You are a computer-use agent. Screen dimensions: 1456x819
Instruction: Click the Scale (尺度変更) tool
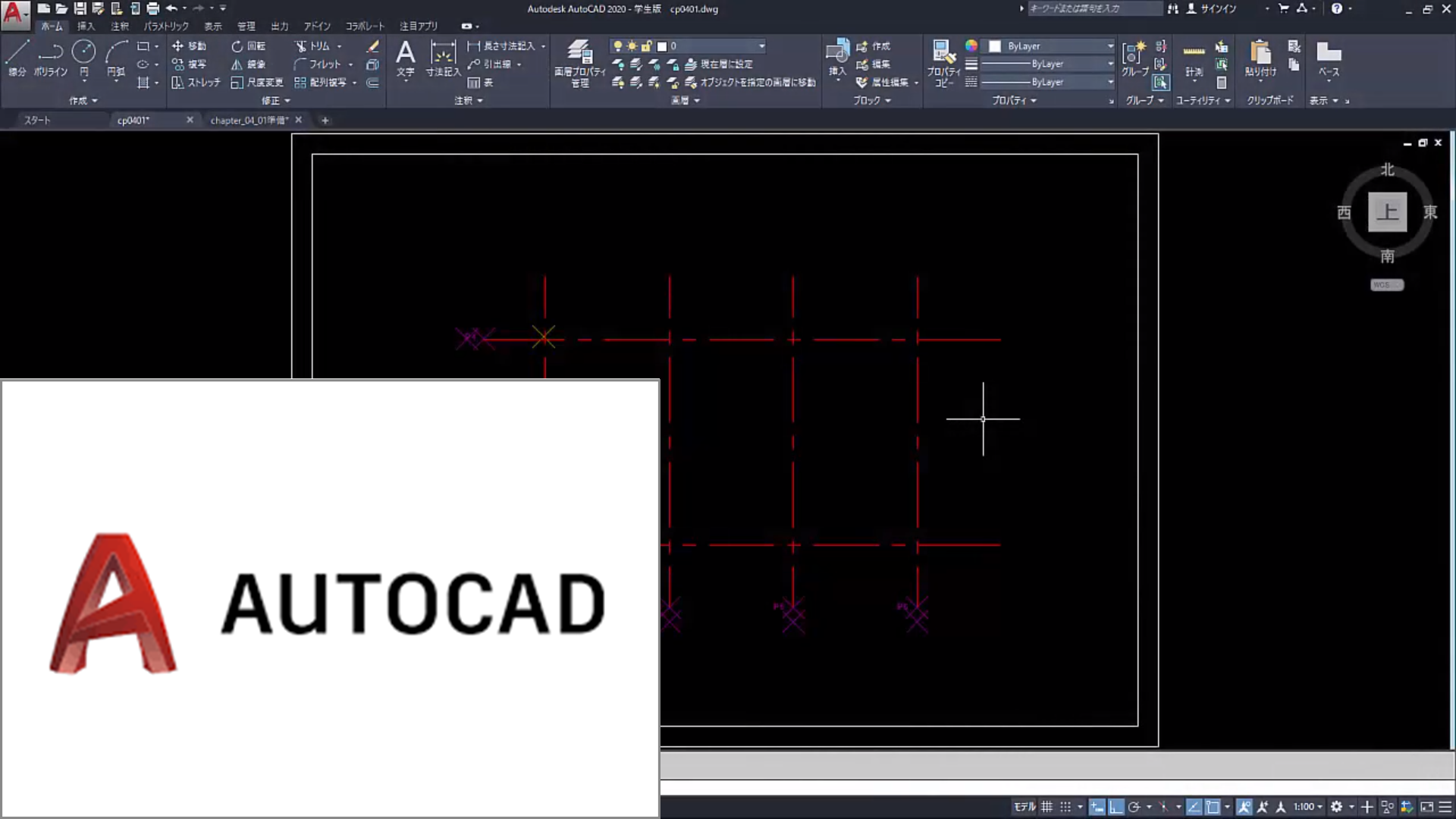257,83
